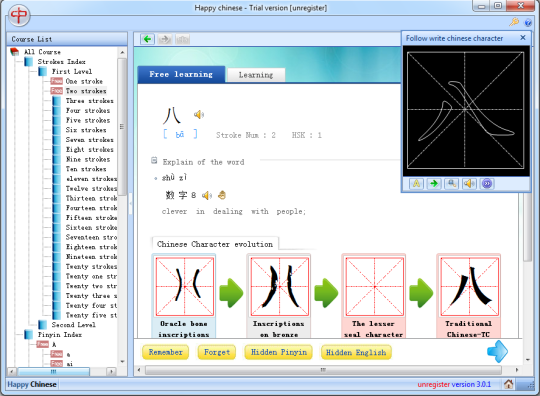Click the A icon in follow-write panel
This screenshot has width=540, height=396.
point(416,184)
